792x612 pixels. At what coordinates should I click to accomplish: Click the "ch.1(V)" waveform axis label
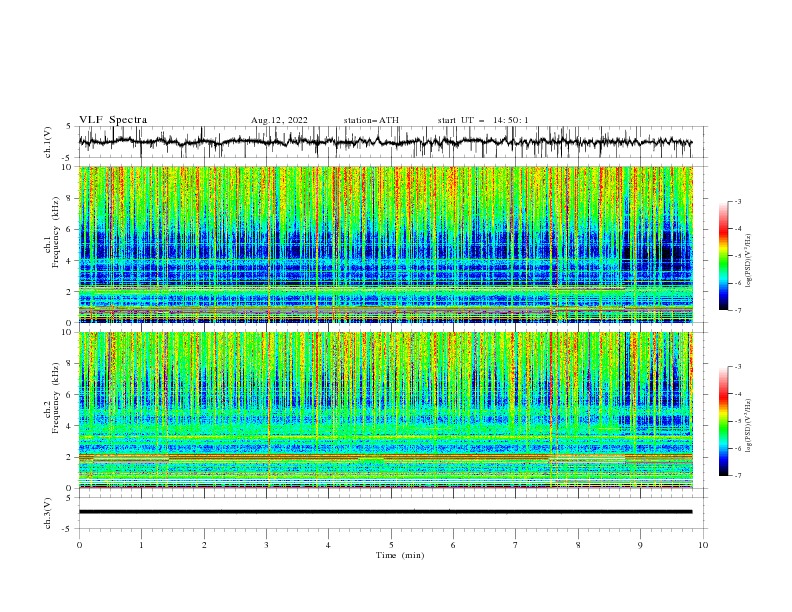pos(48,142)
